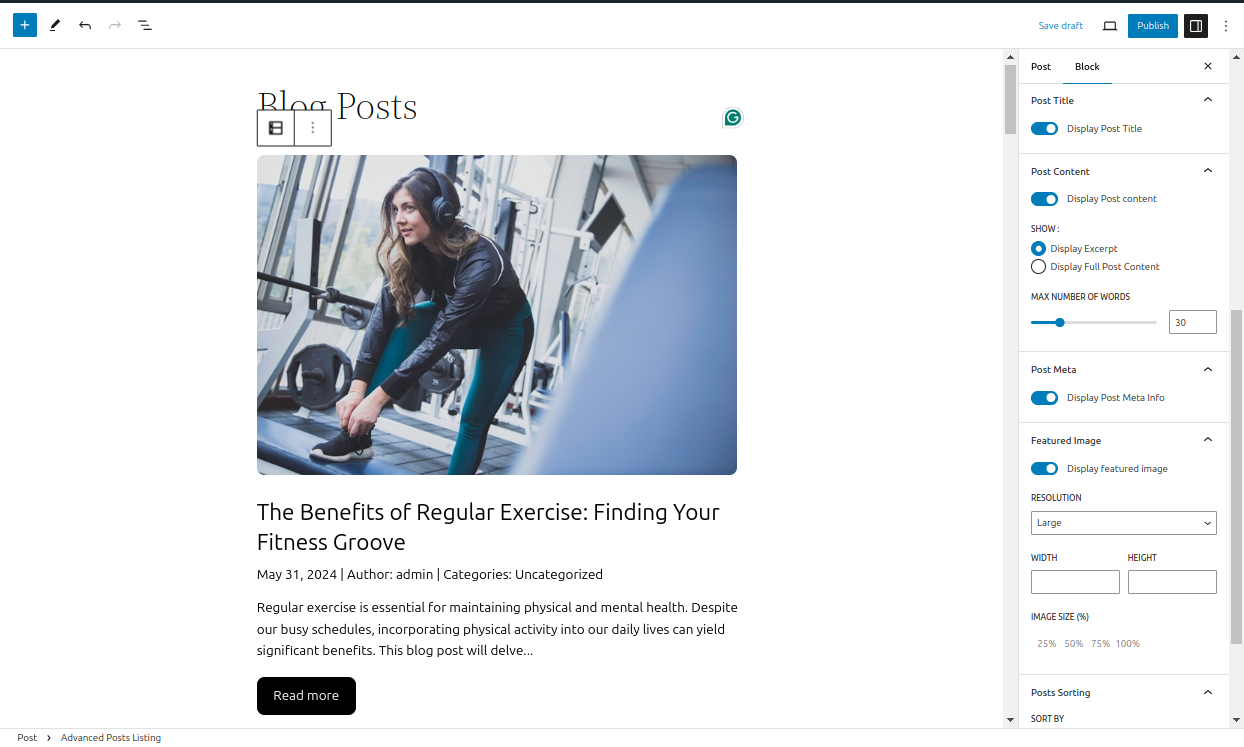Click the Publish button
The height and width of the screenshot is (747, 1244).
coord(1152,26)
